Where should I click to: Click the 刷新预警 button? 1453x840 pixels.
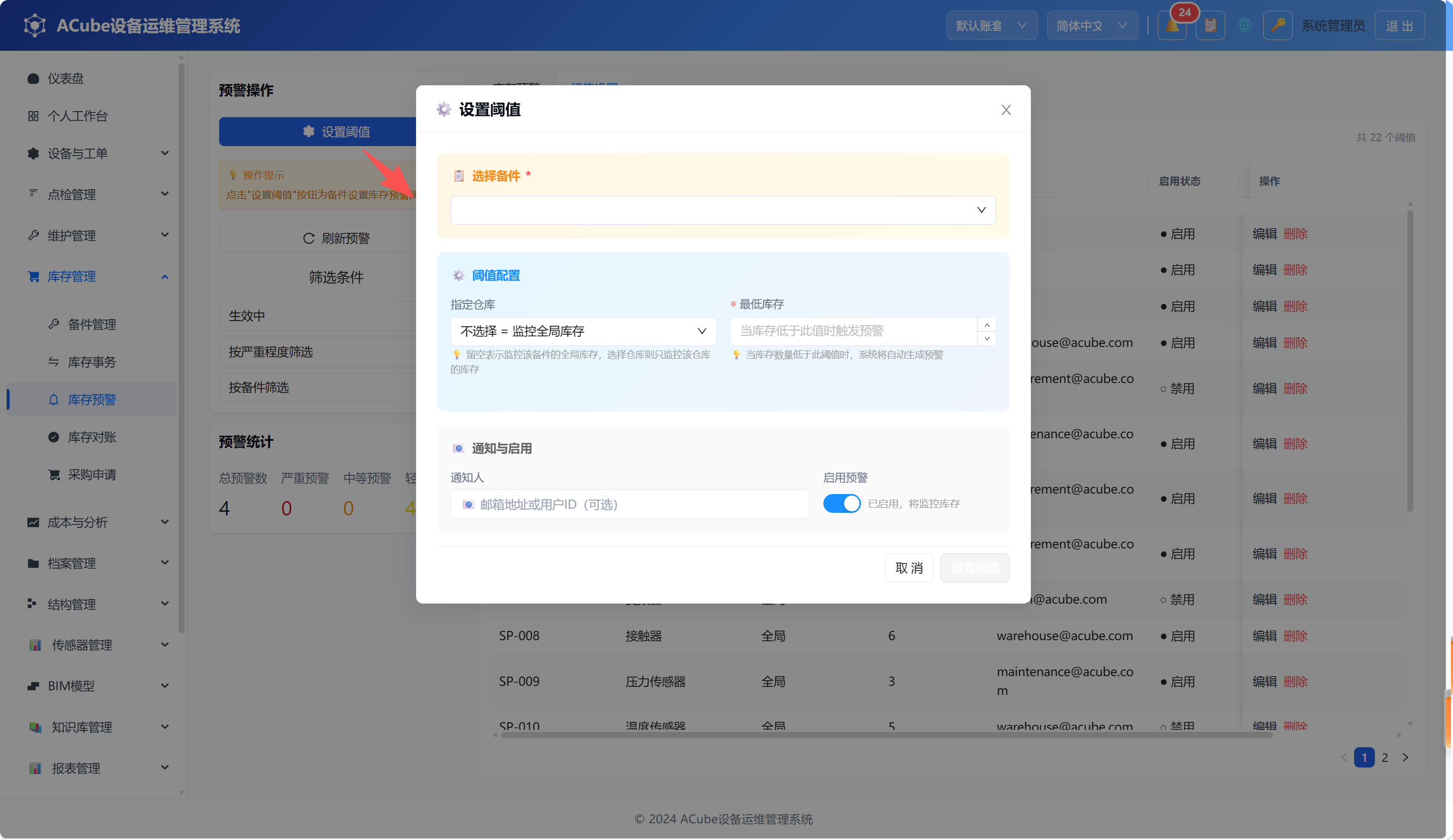318,238
